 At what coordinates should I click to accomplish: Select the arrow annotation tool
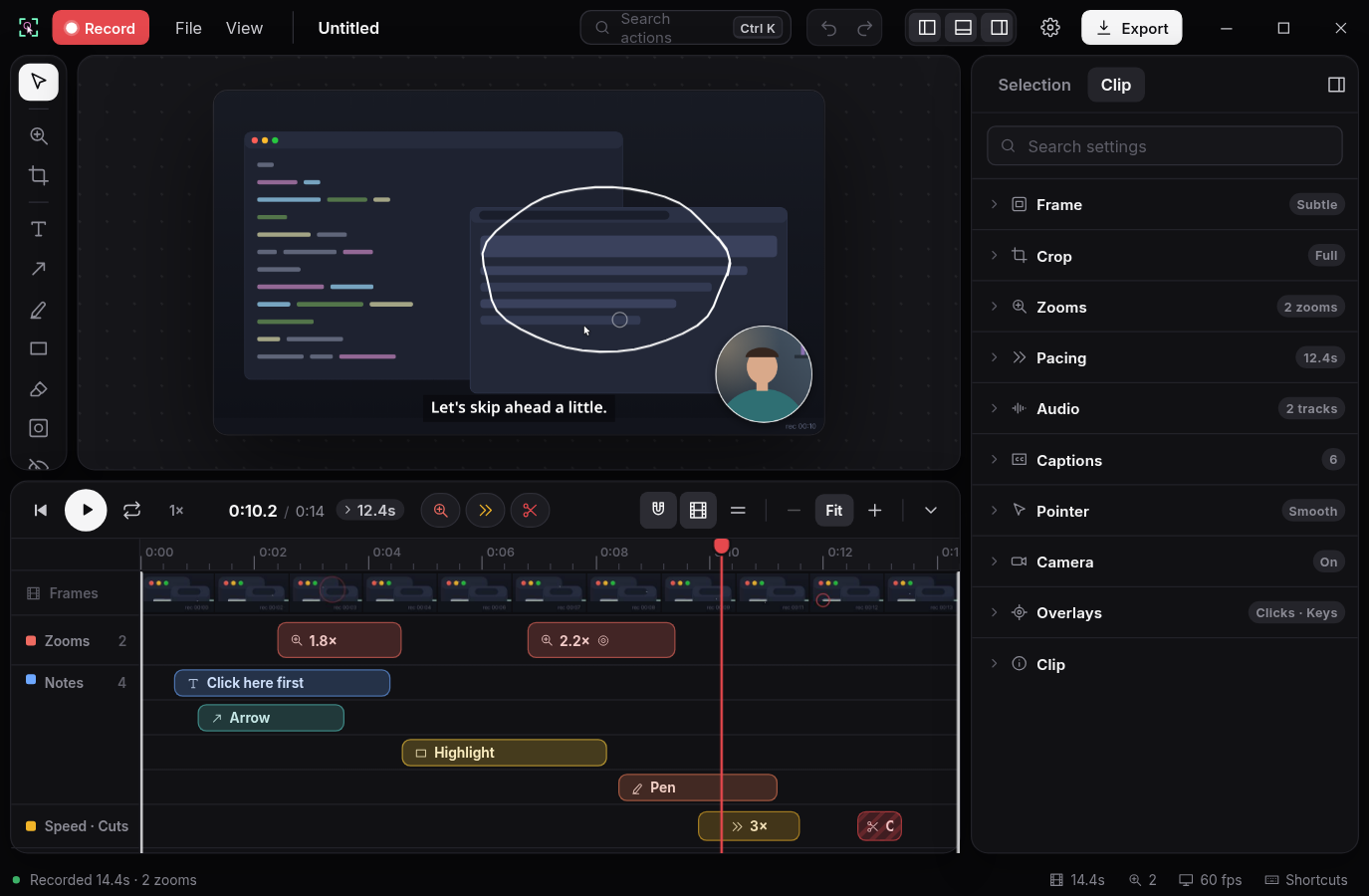38,269
